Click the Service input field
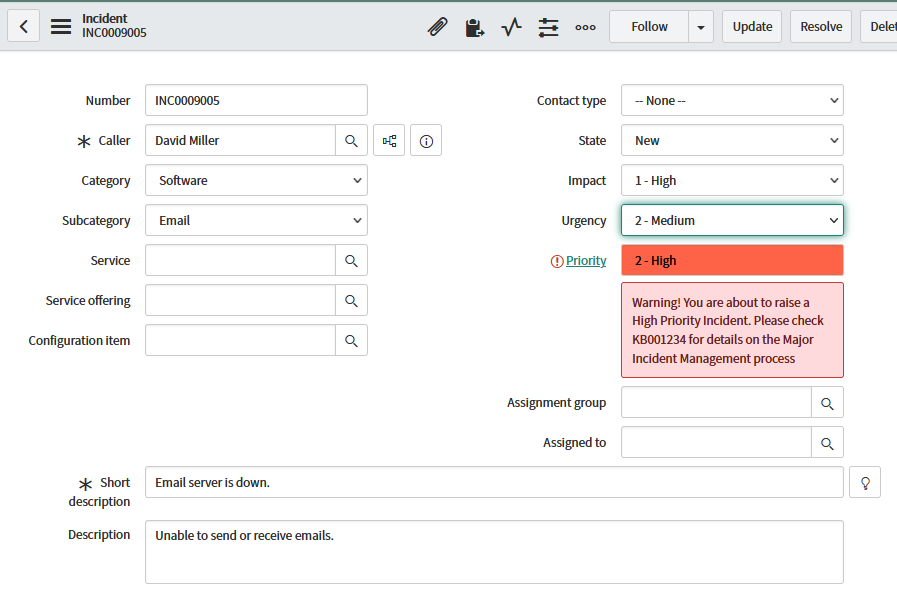The image size is (897, 606). (x=240, y=260)
